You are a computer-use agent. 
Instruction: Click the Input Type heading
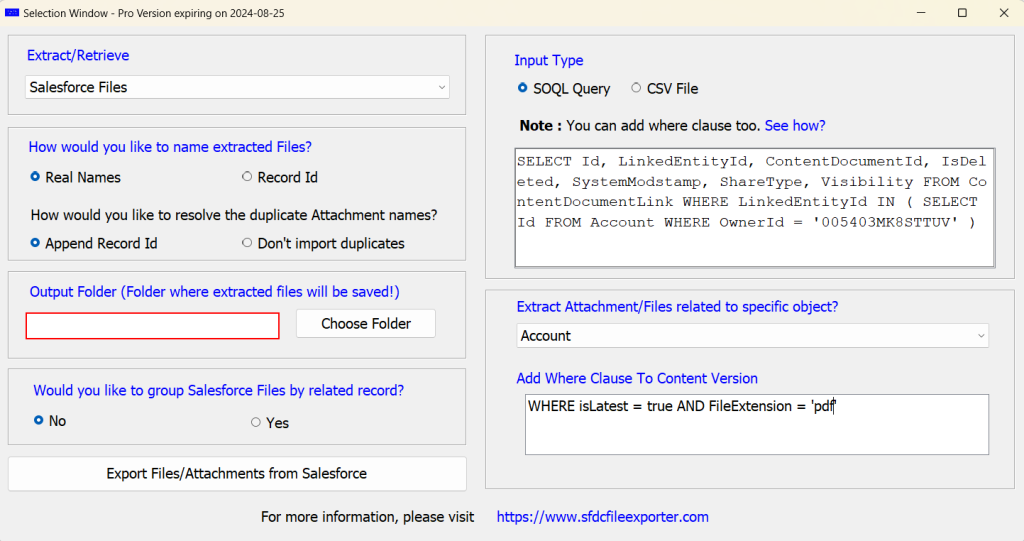(x=549, y=60)
